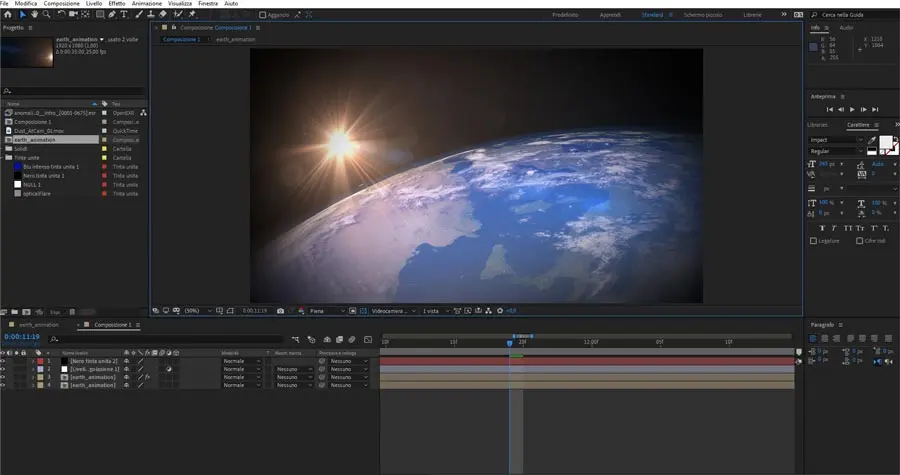
Task: Play the preview
Action: 852,109
